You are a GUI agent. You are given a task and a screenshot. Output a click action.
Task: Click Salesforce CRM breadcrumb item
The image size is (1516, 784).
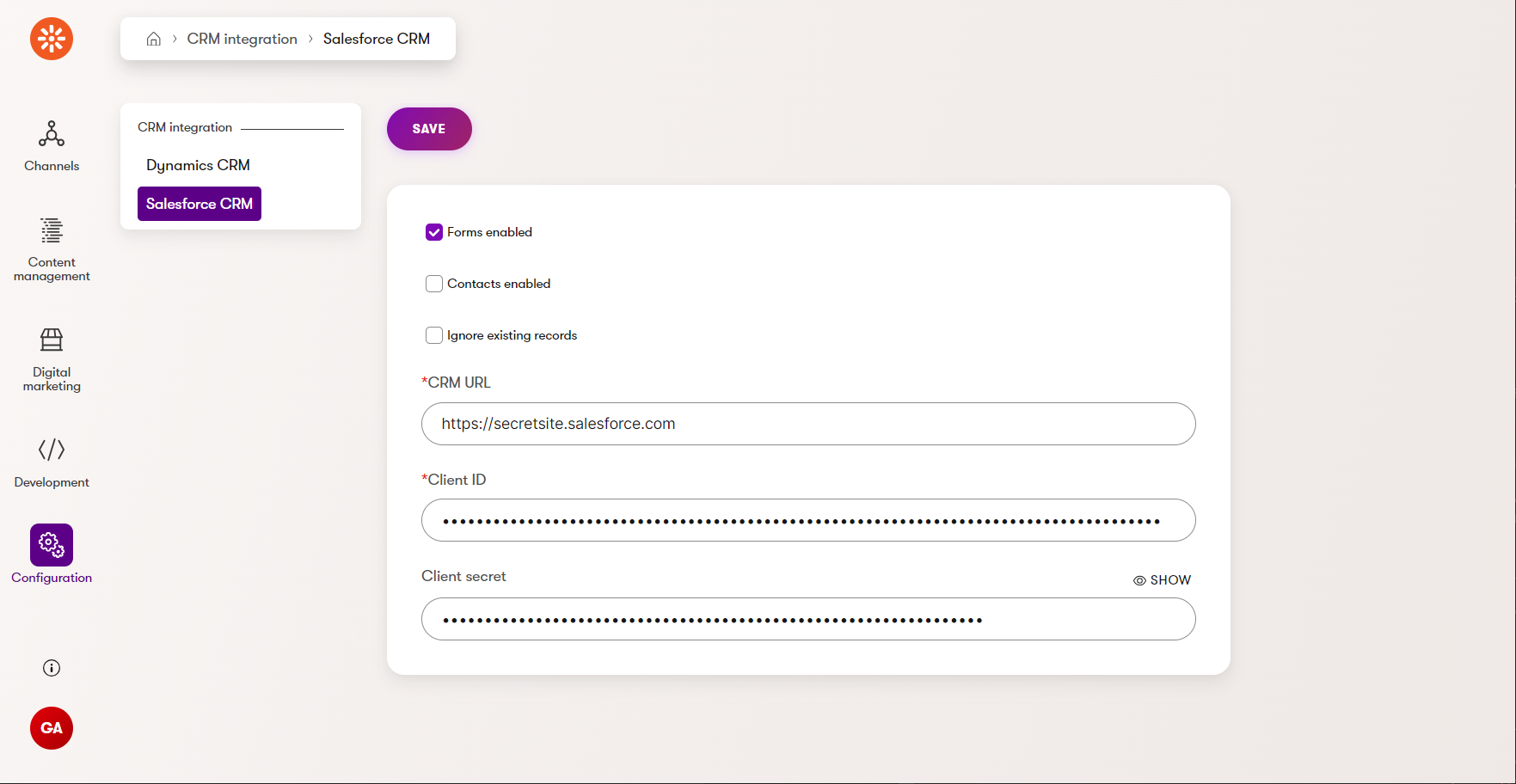pyautogui.click(x=377, y=39)
